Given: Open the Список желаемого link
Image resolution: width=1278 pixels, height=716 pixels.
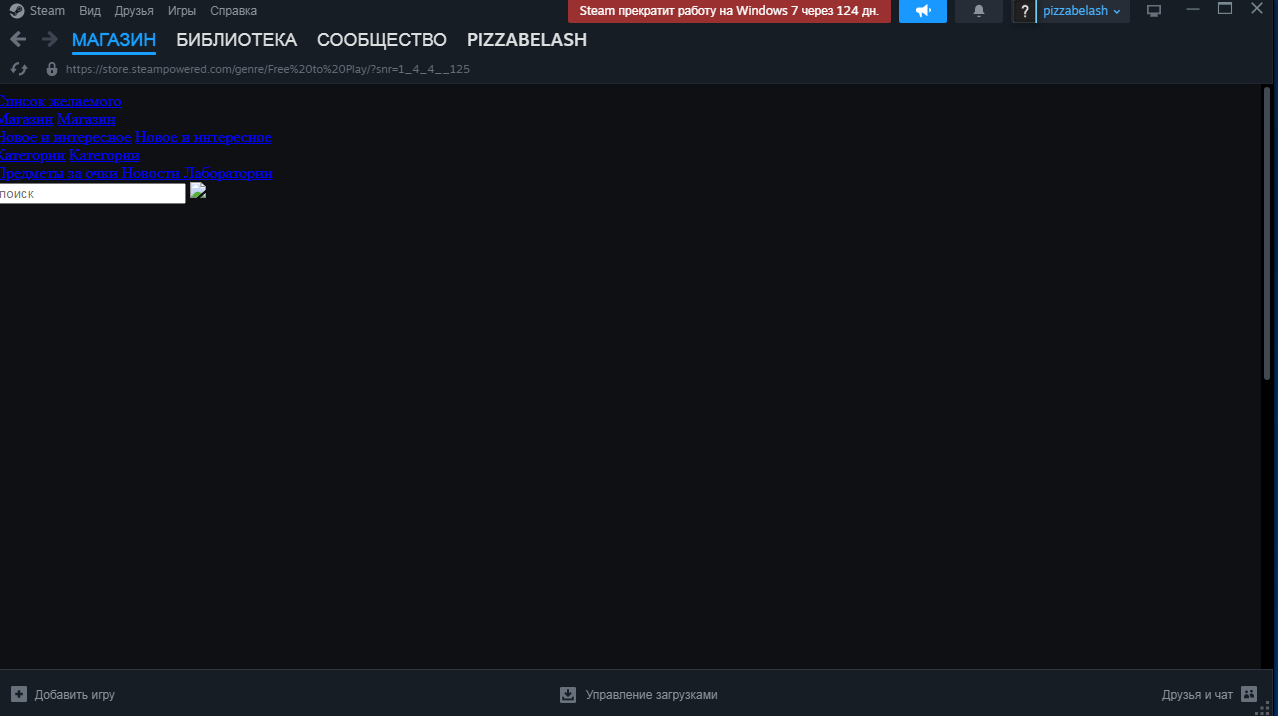Looking at the screenshot, I should [60, 101].
